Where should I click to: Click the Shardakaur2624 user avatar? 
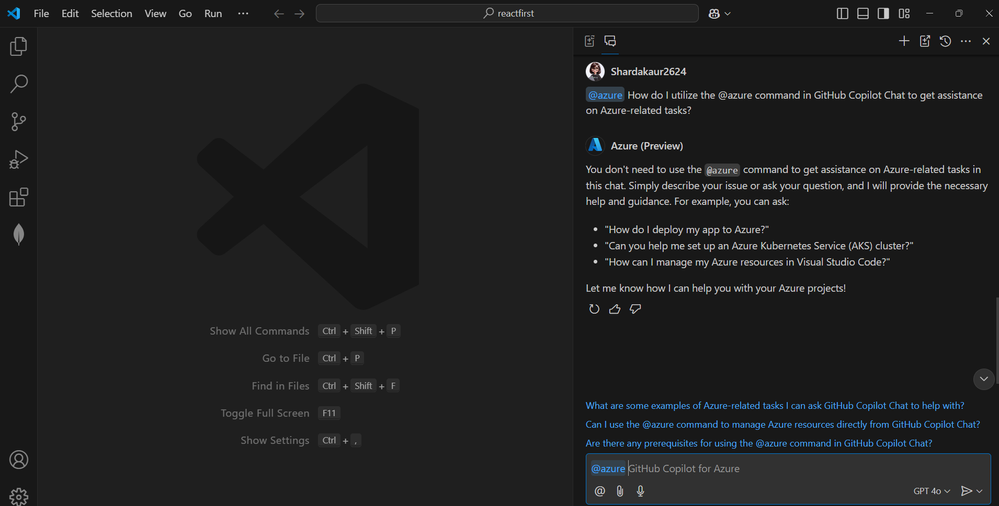pyautogui.click(x=595, y=71)
